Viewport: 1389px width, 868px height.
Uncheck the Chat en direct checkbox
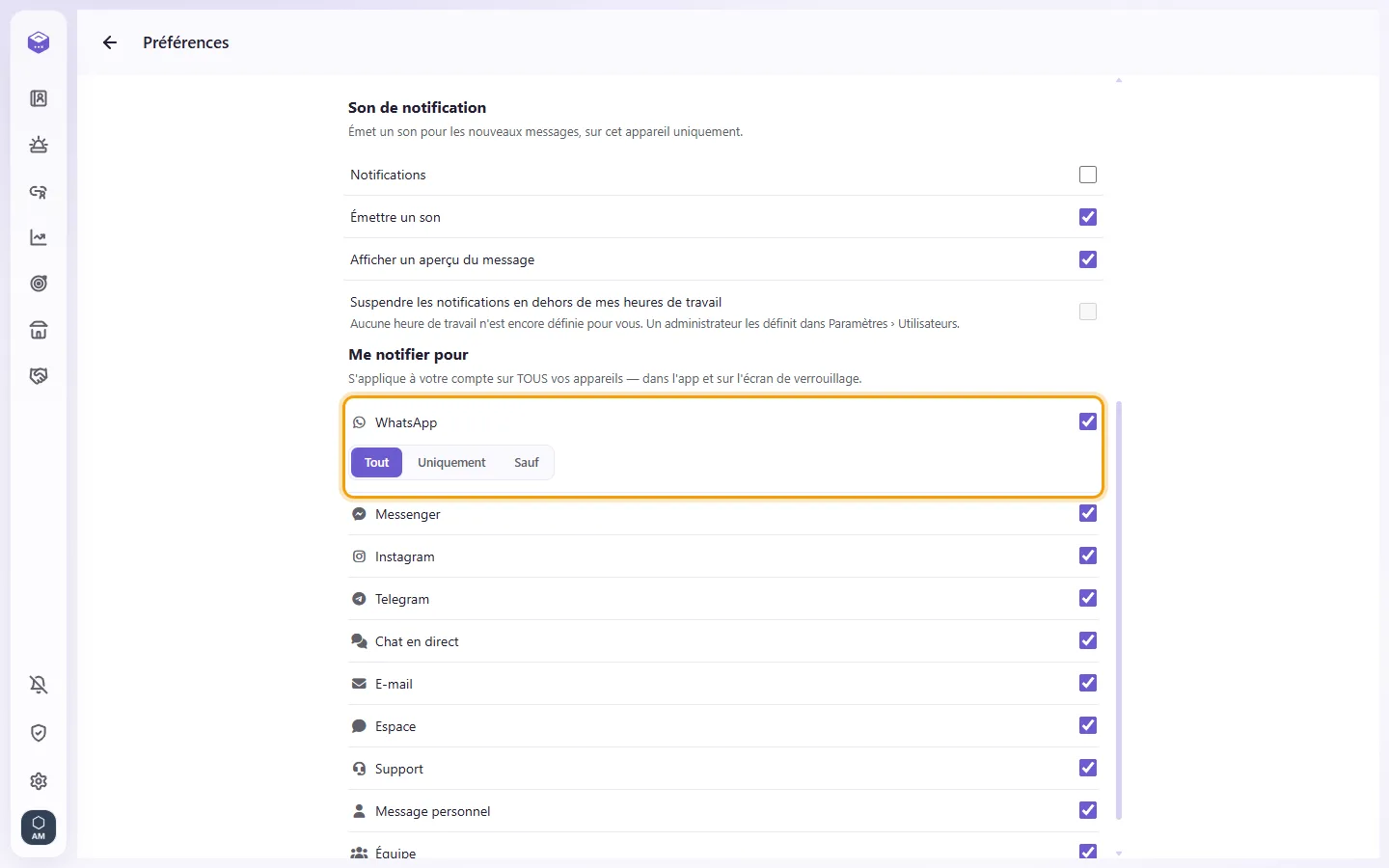[x=1088, y=640]
